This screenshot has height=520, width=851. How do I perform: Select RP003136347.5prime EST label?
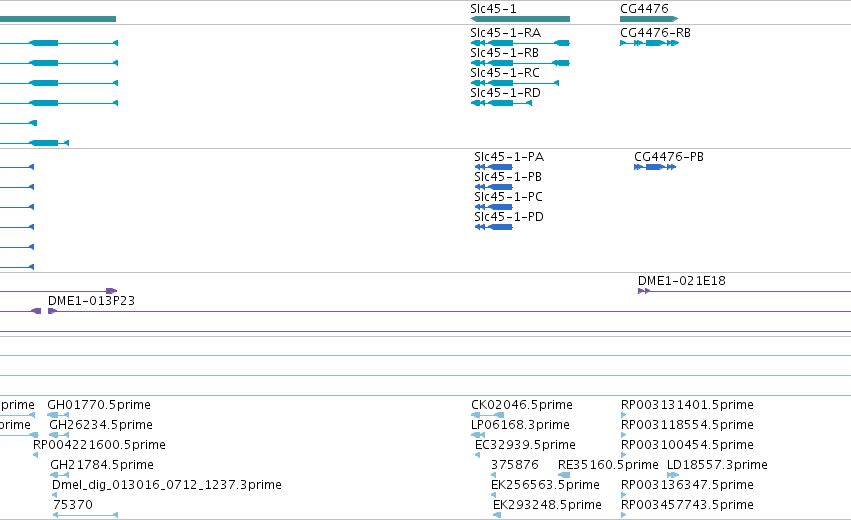point(687,485)
